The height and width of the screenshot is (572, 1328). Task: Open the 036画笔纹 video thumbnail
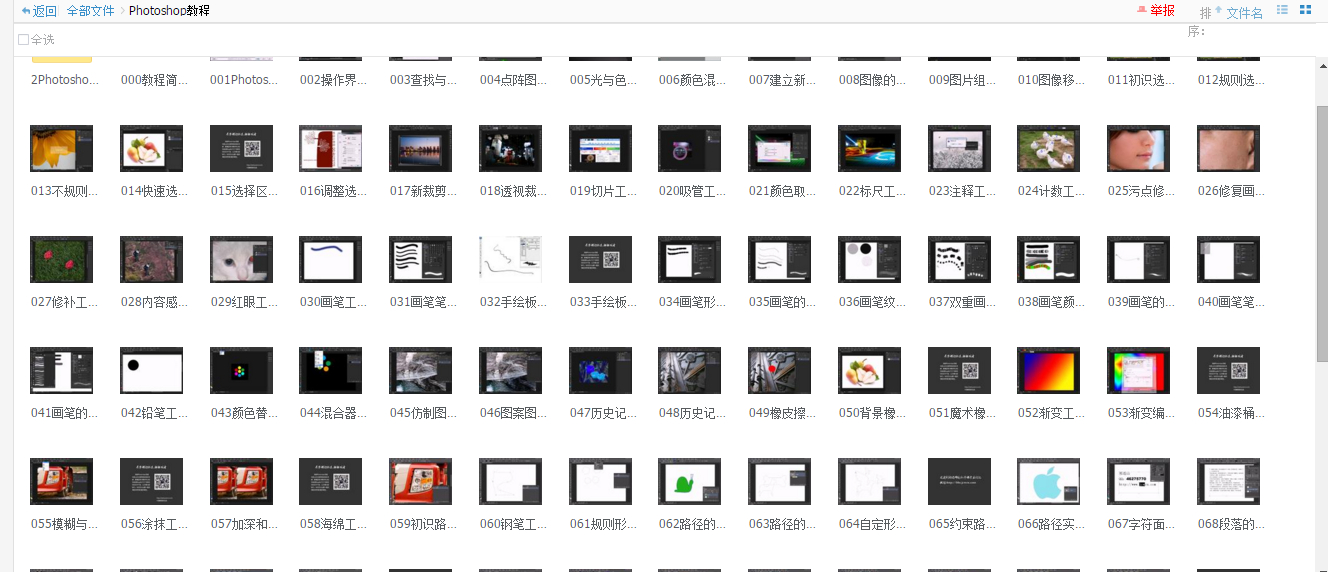[869, 260]
